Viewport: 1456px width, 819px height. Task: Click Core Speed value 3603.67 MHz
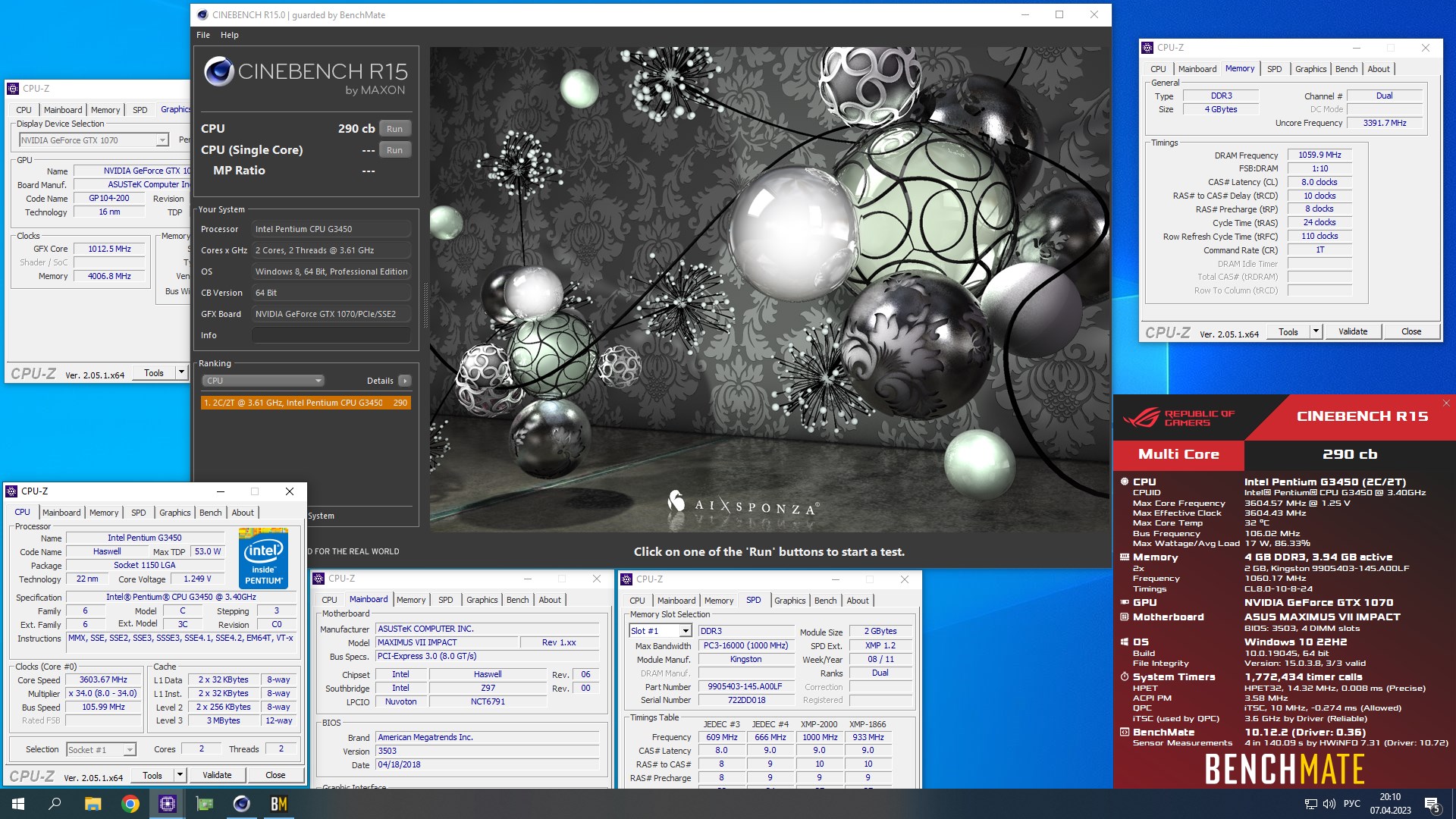[x=103, y=680]
